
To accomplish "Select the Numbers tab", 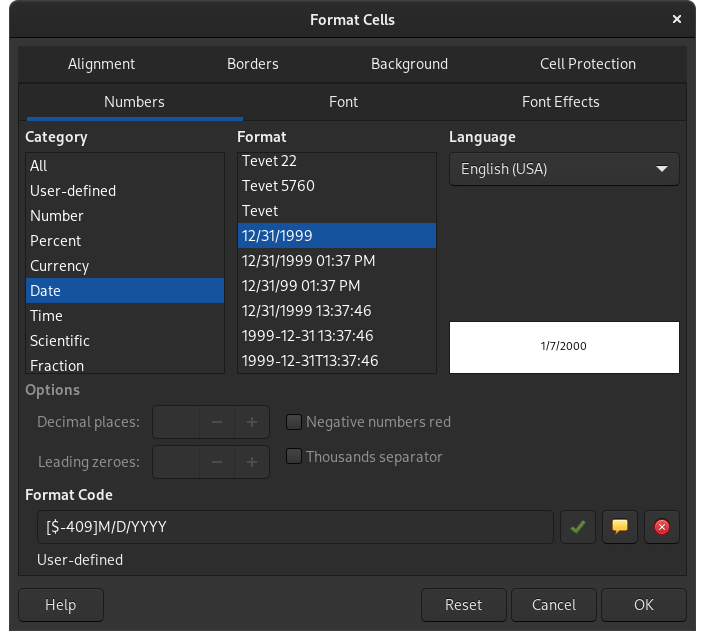I will coord(134,102).
